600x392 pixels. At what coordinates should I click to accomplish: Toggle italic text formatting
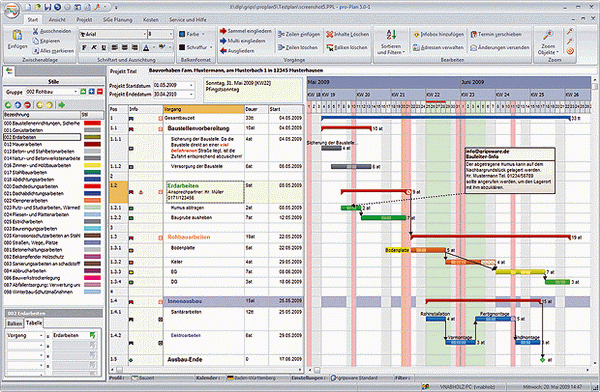[94, 47]
